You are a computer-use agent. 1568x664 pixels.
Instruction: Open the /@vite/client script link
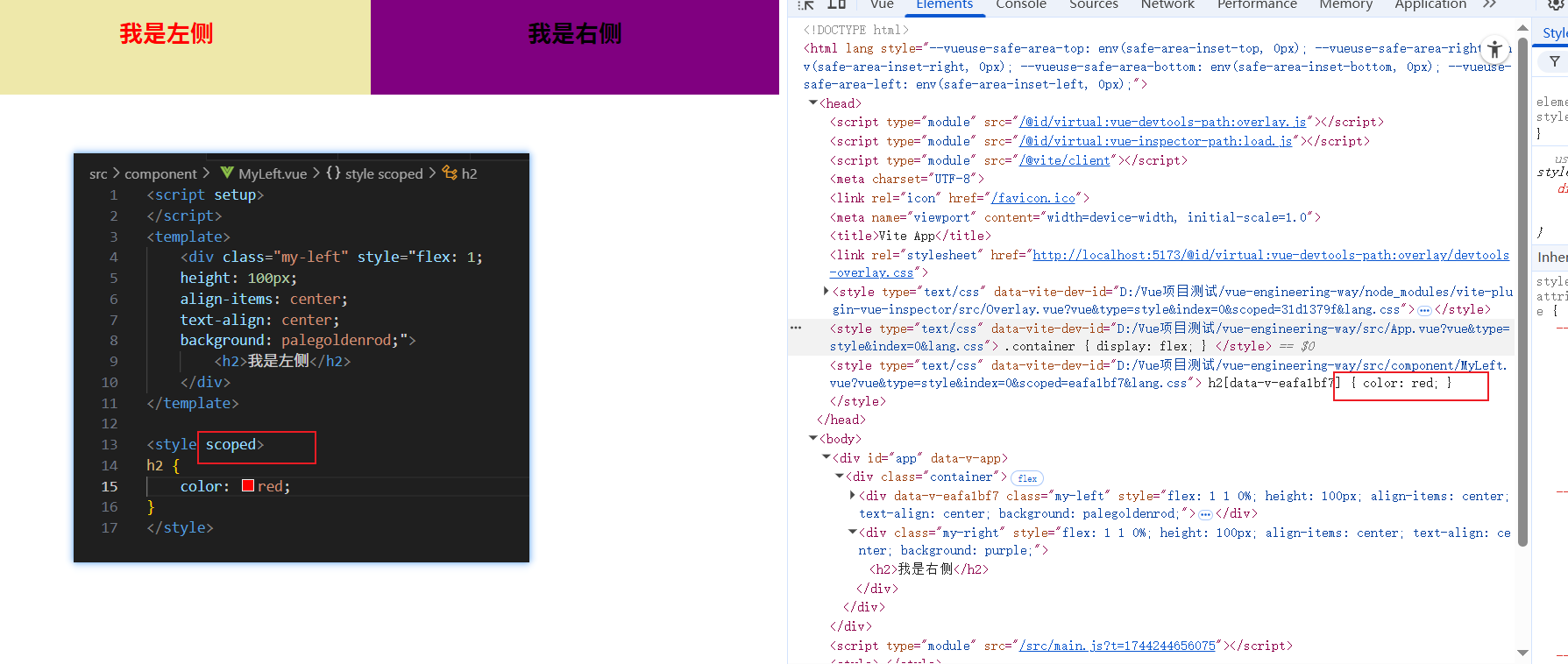[1065, 160]
